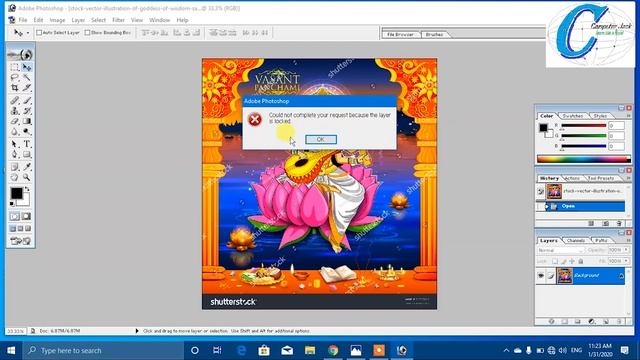
Task: Click add layer style icon
Action: click(551, 322)
